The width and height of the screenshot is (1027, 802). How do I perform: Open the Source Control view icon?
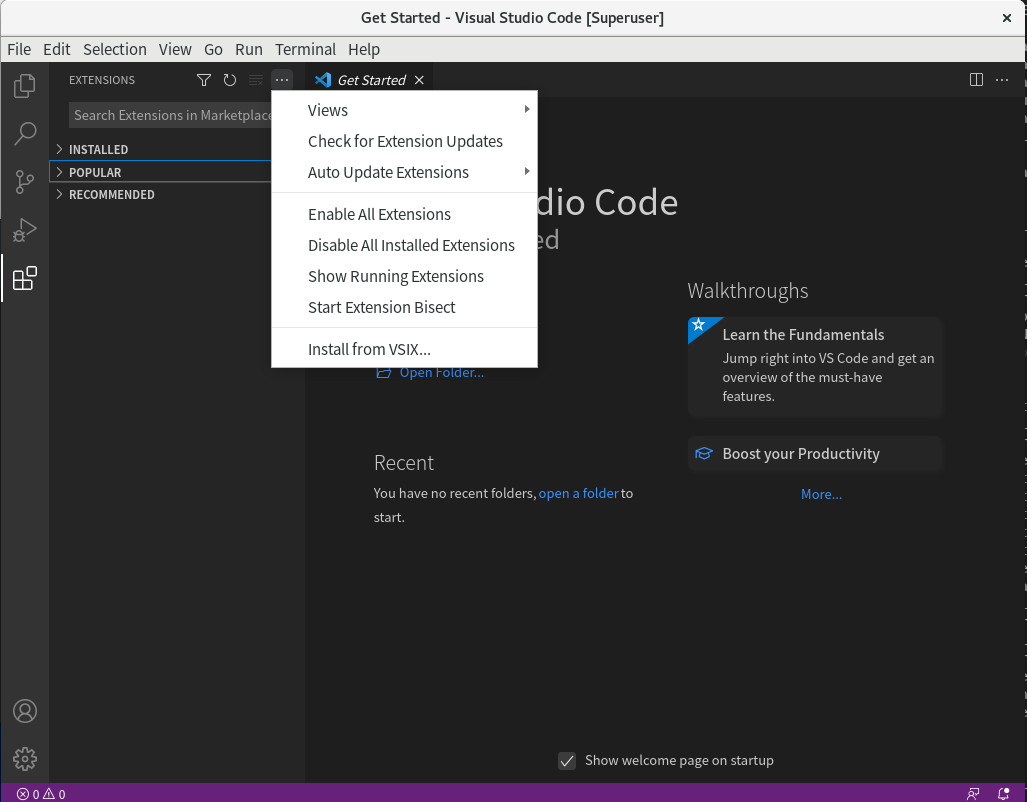(x=25, y=181)
